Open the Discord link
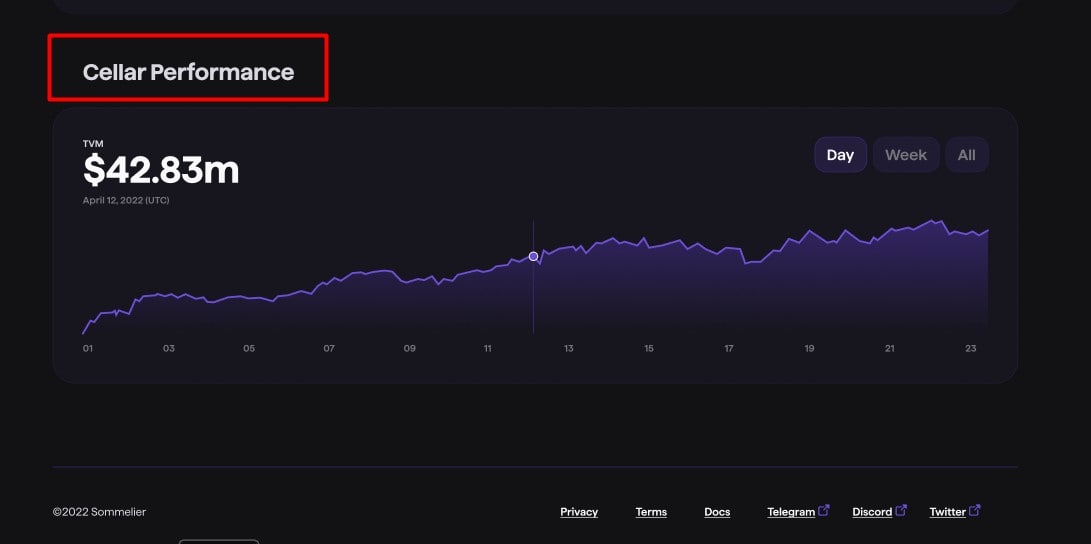The width and height of the screenshot is (1091, 544). (x=872, y=512)
